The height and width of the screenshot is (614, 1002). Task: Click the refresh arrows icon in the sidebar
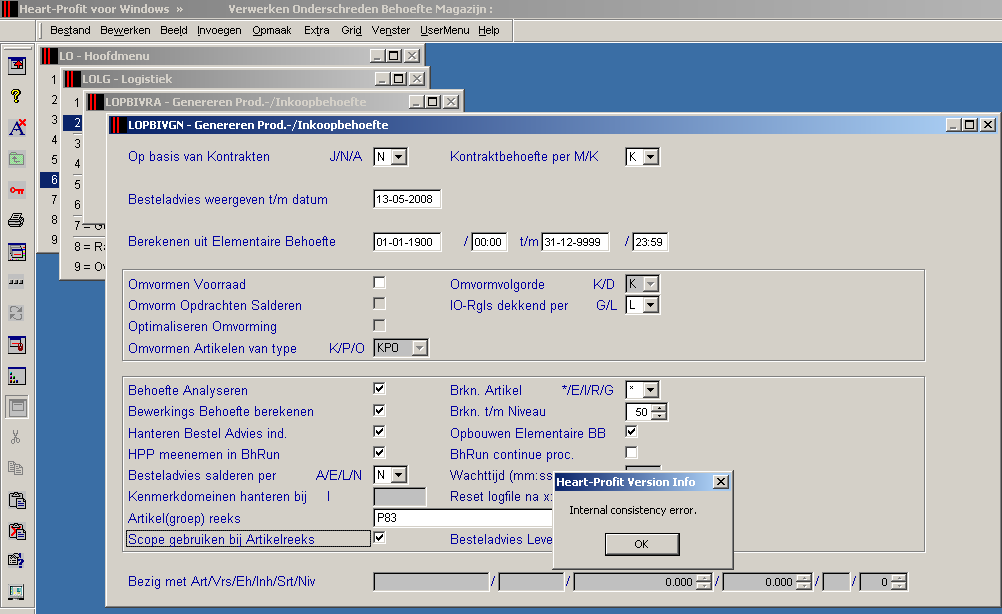point(17,314)
